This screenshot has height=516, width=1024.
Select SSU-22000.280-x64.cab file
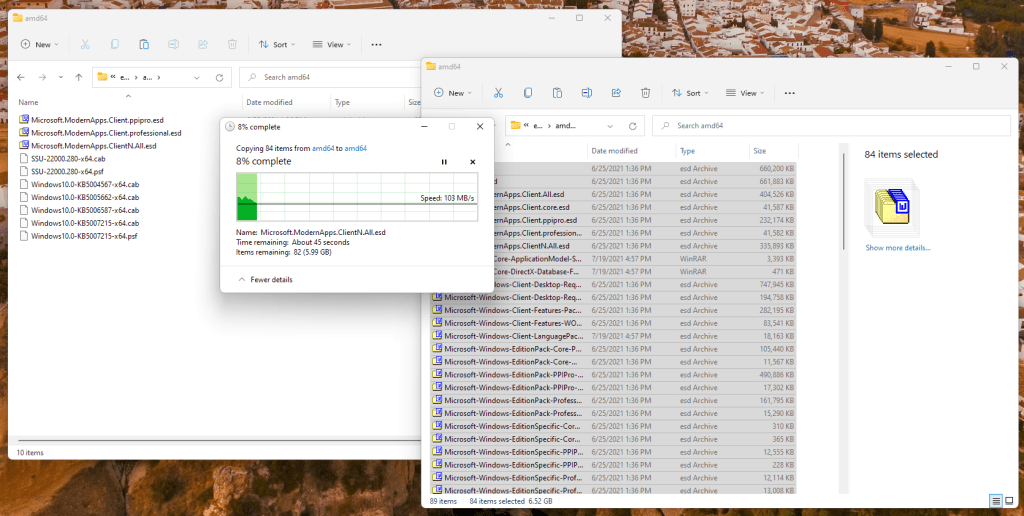point(62,159)
